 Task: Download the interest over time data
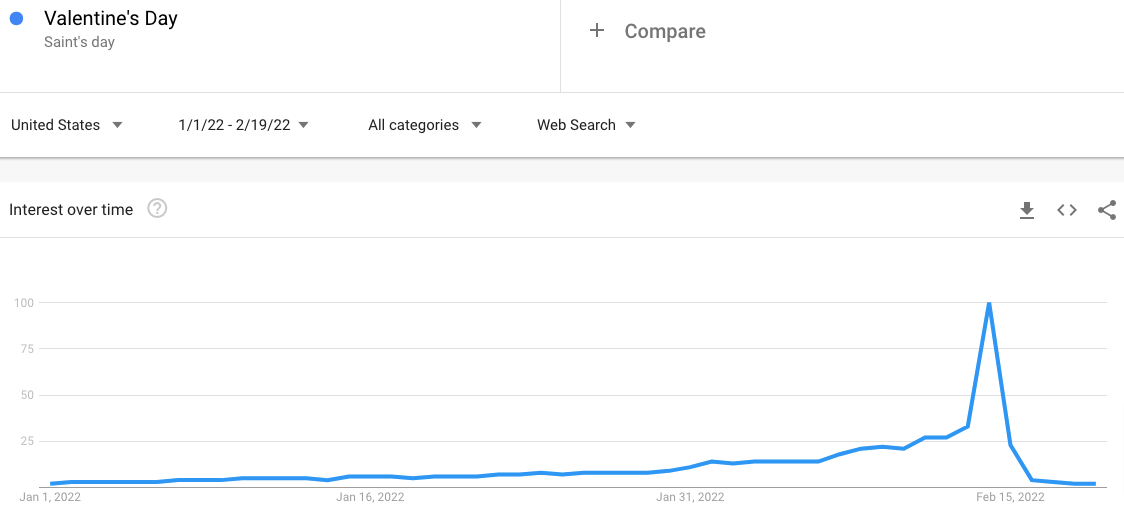click(1026, 210)
